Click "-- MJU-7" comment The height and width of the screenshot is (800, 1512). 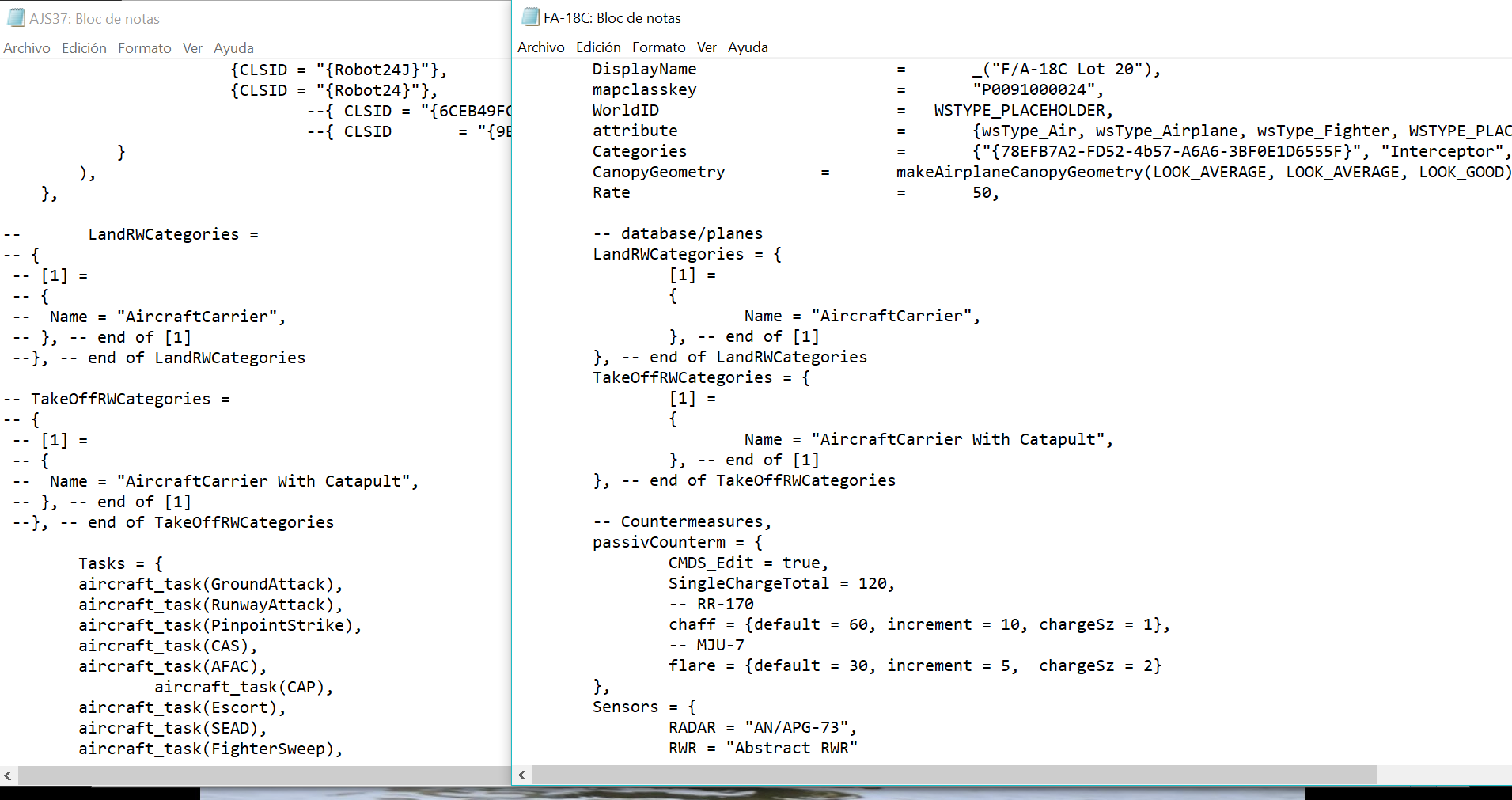(707, 645)
